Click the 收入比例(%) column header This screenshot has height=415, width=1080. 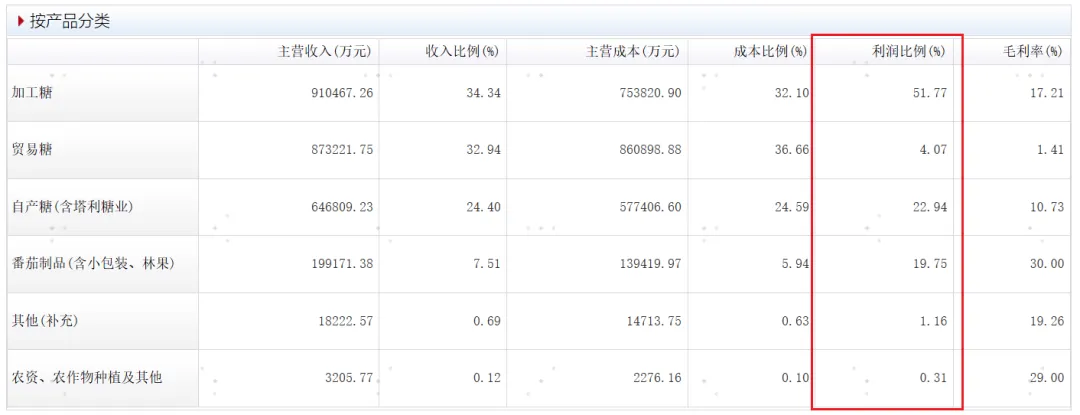click(462, 52)
